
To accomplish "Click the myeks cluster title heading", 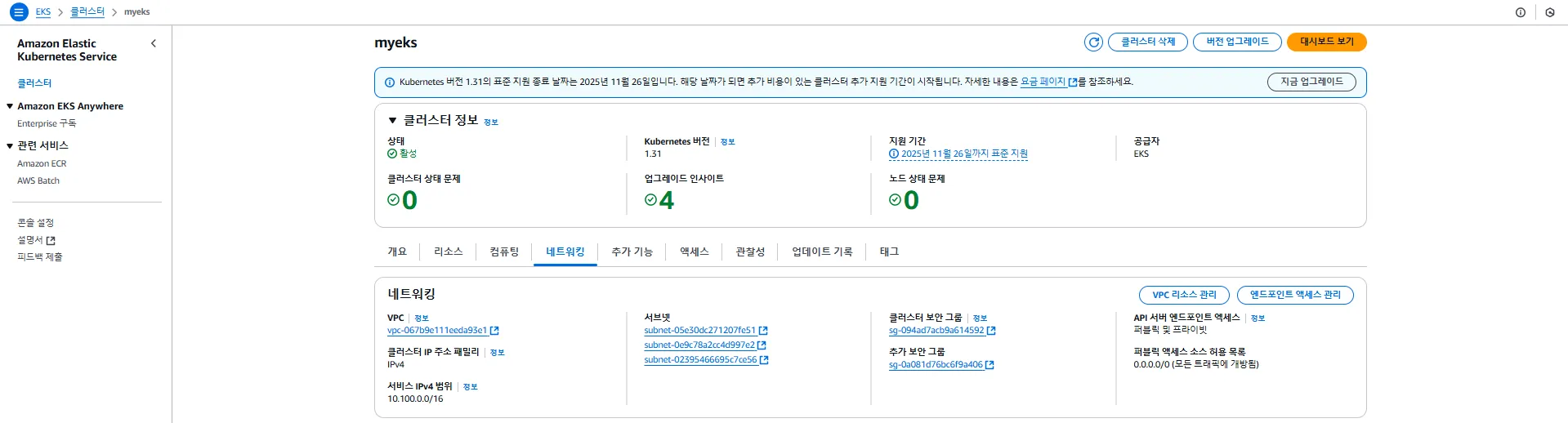I will (x=395, y=42).
